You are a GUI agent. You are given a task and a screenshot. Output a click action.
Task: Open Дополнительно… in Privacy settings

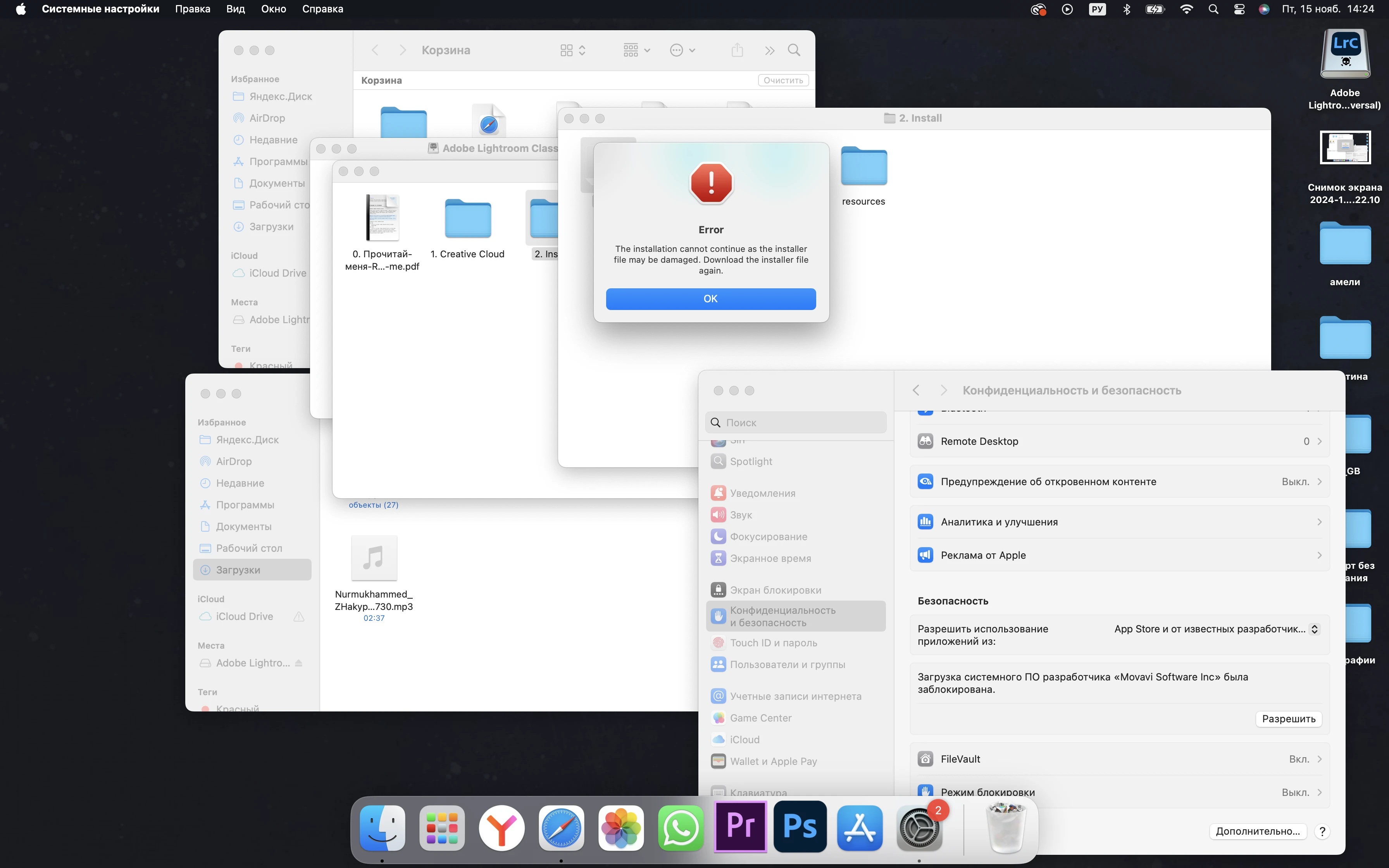coord(1258,831)
